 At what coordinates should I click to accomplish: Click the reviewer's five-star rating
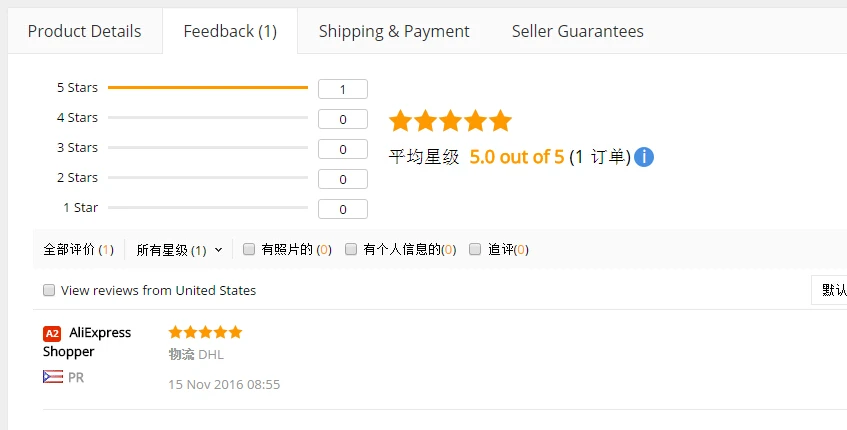(205, 332)
